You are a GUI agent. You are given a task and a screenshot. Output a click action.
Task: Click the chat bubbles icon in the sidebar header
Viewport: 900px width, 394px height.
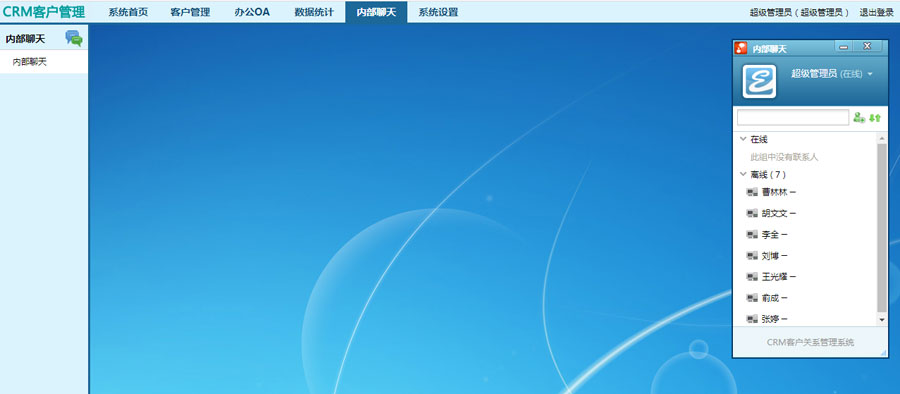pos(74,38)
